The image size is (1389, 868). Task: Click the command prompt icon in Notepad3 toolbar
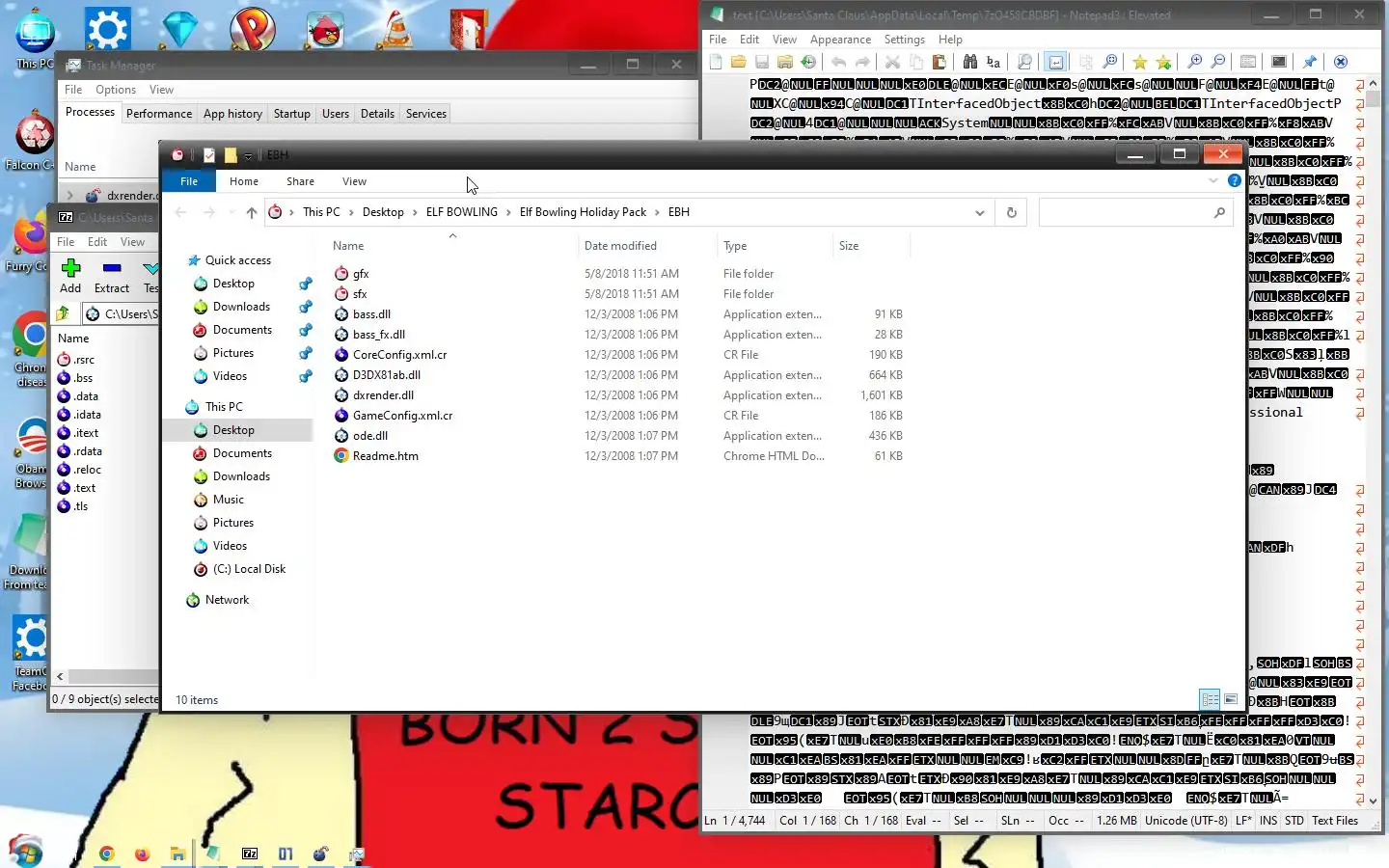tap(1279, 62)
